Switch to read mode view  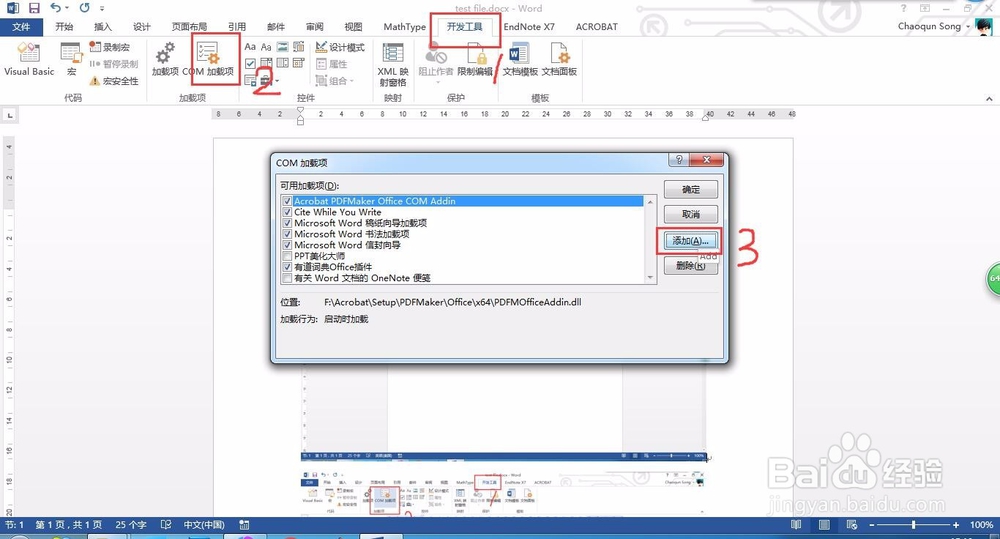[796, 524]
